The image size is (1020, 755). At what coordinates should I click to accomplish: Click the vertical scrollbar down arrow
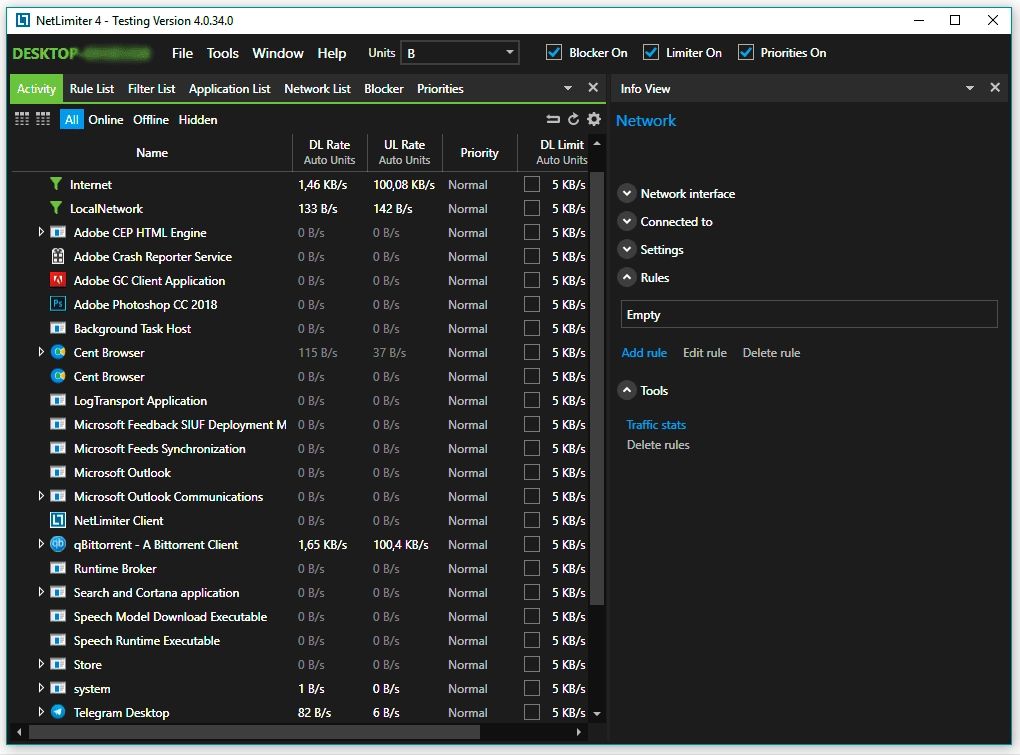597,713
